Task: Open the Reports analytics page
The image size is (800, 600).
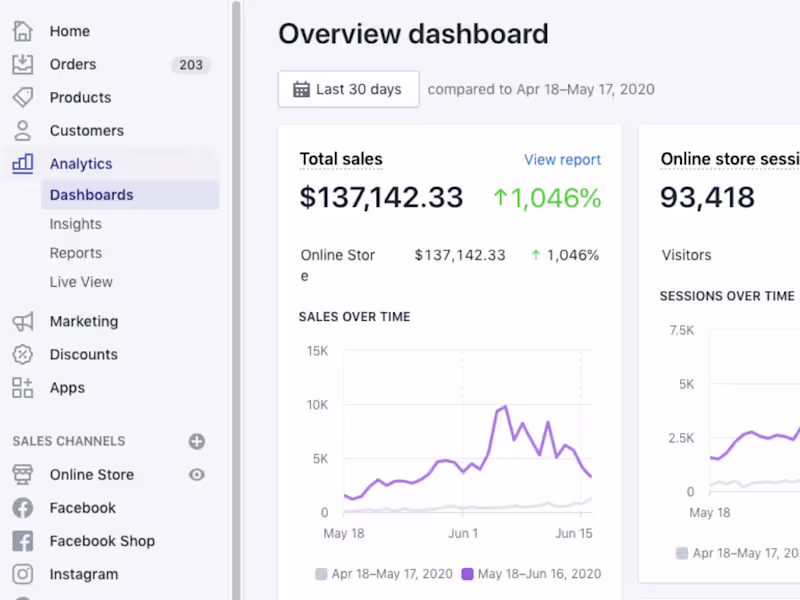Action: [76, 253]
